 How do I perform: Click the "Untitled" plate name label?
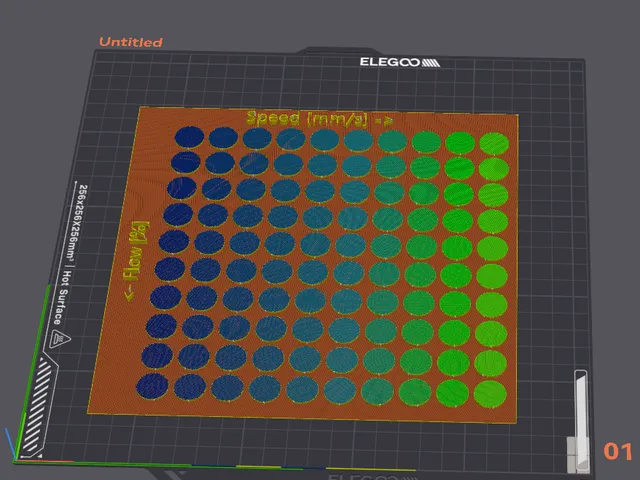point(131,42)
